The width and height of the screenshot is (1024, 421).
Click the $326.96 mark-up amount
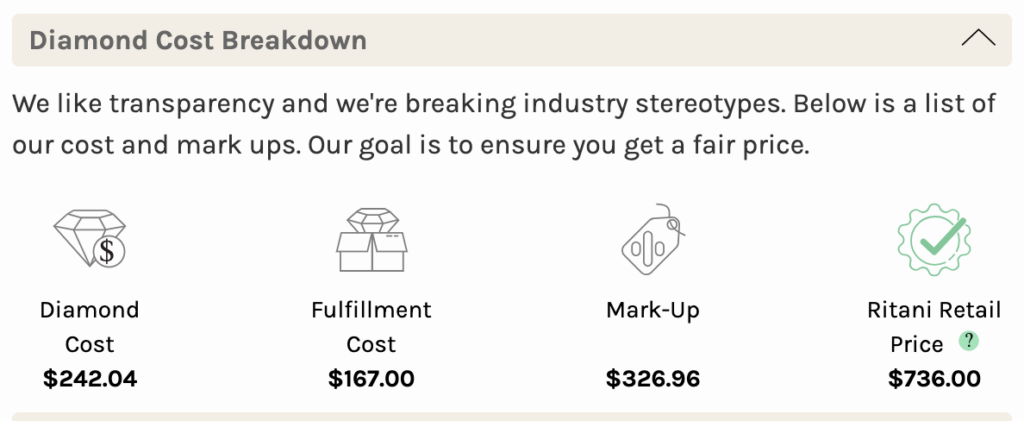tap(652, 379)
